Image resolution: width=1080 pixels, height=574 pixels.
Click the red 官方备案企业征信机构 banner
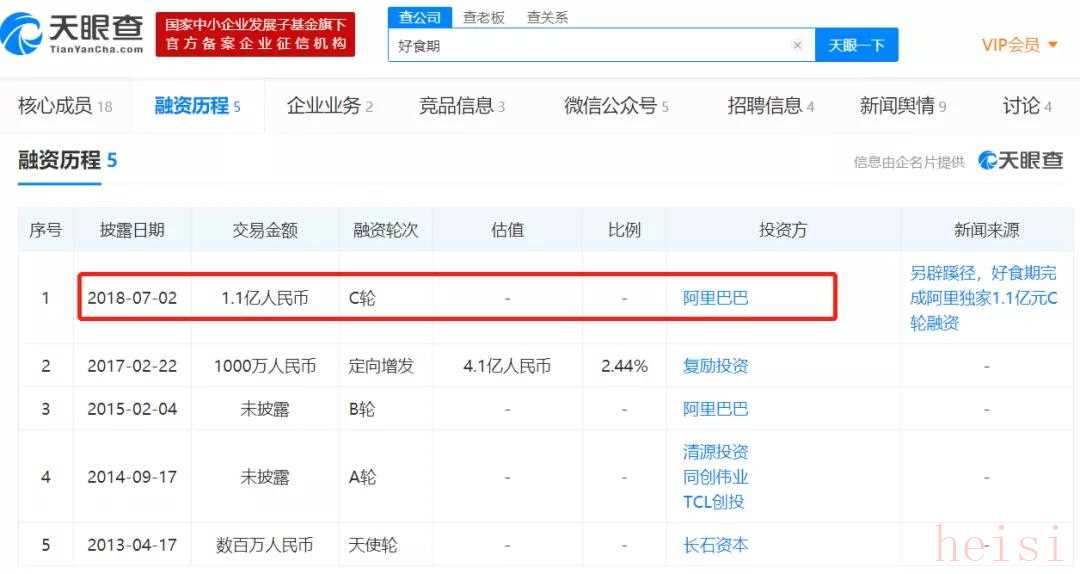[255, 34]
